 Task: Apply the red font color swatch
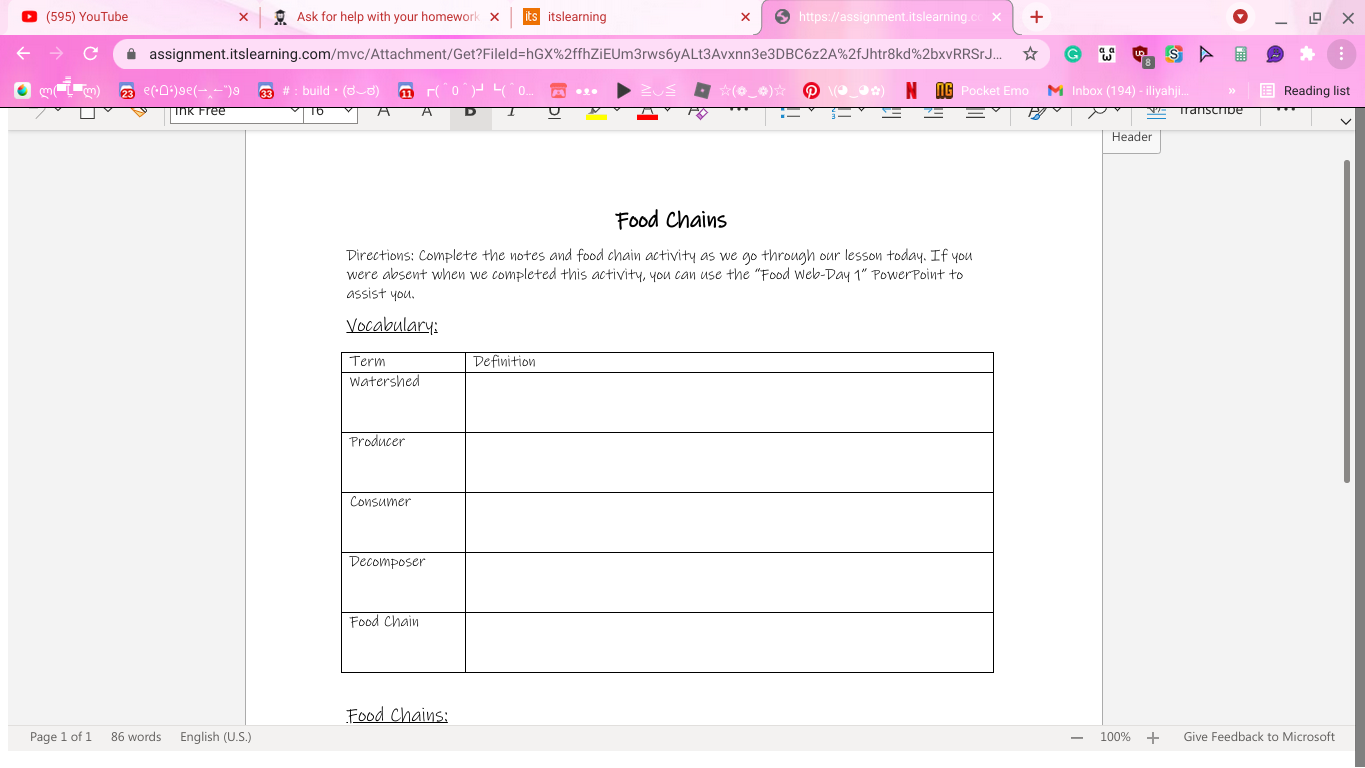[x=647, y=113]
